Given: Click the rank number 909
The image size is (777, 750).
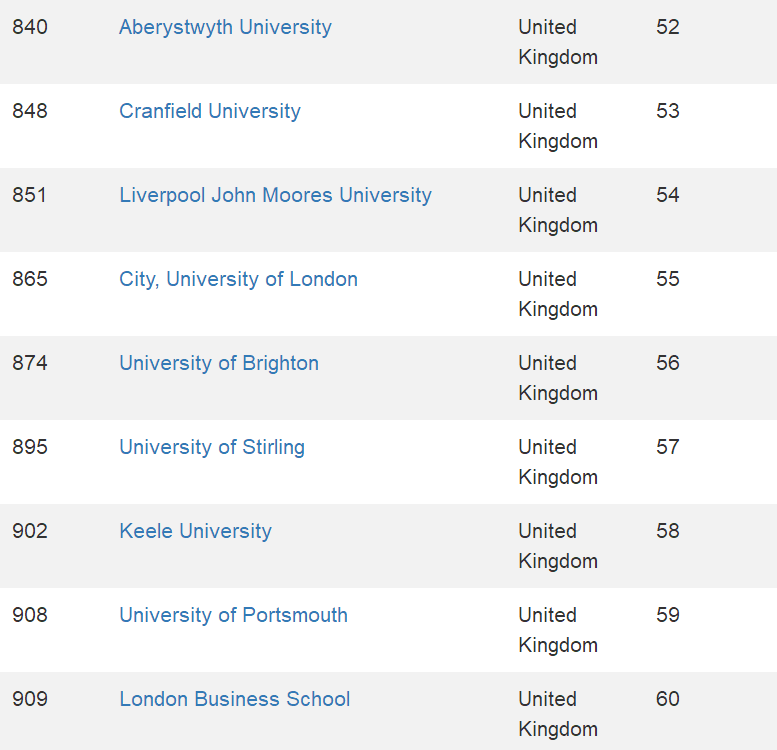Looking at the screenshot, I should (x=30, y=699).
